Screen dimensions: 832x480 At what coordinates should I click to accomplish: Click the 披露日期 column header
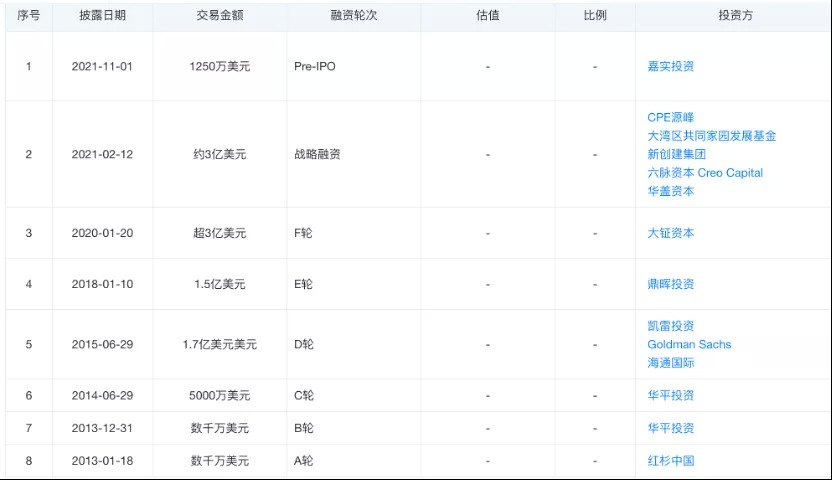coord(102,15)
